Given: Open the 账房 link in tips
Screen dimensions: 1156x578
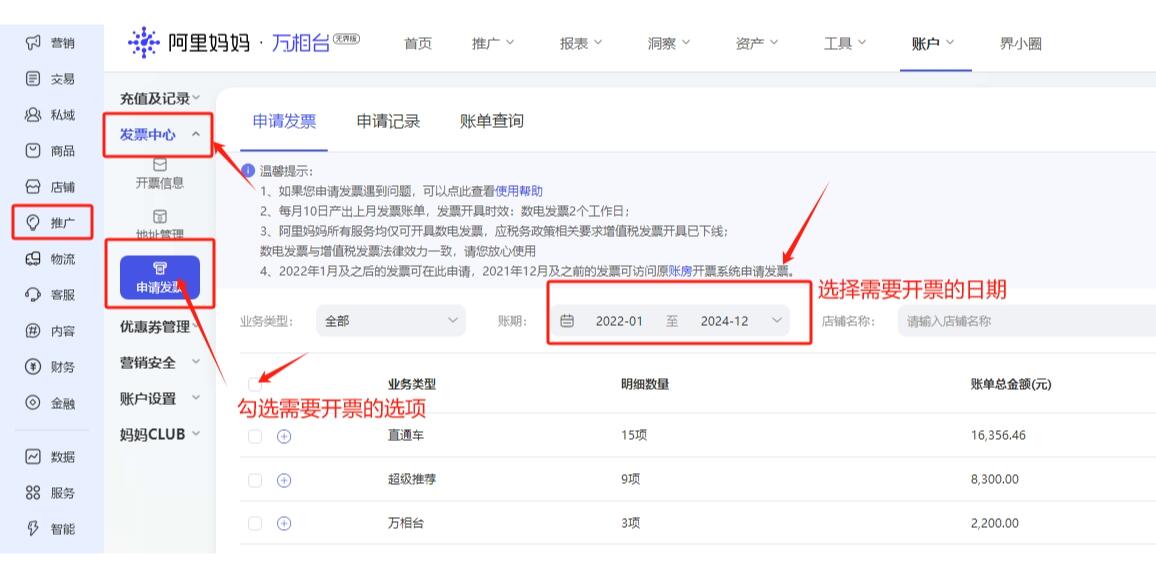Looking at the screenshot, I should pyautogui.click(x=680, y=271).
